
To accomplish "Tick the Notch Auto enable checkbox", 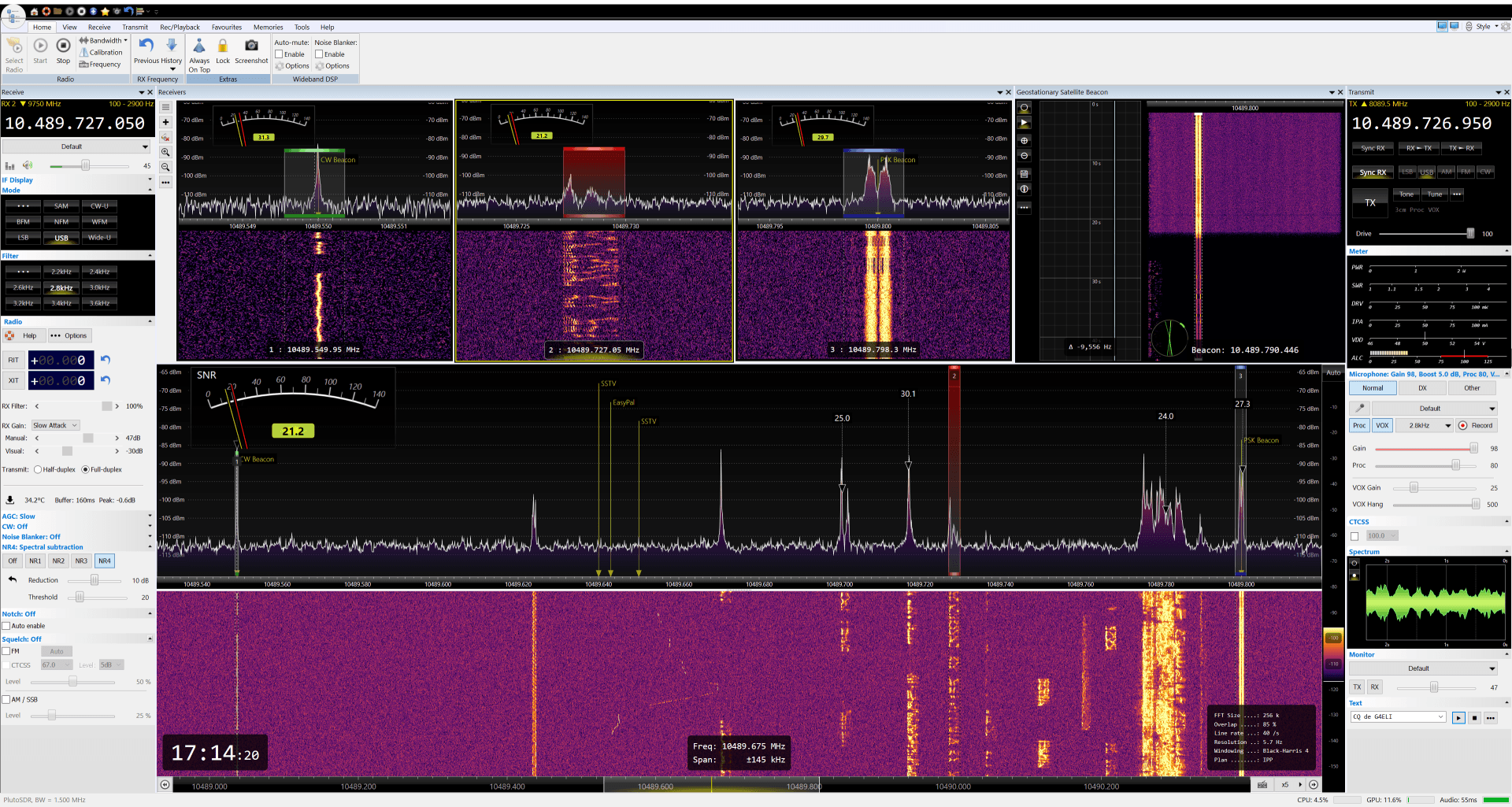I will pos(6,626).
